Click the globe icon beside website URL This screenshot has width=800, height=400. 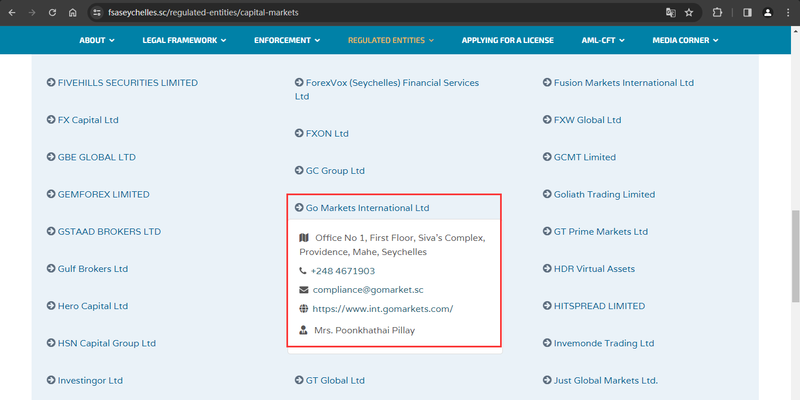[304, 309]
